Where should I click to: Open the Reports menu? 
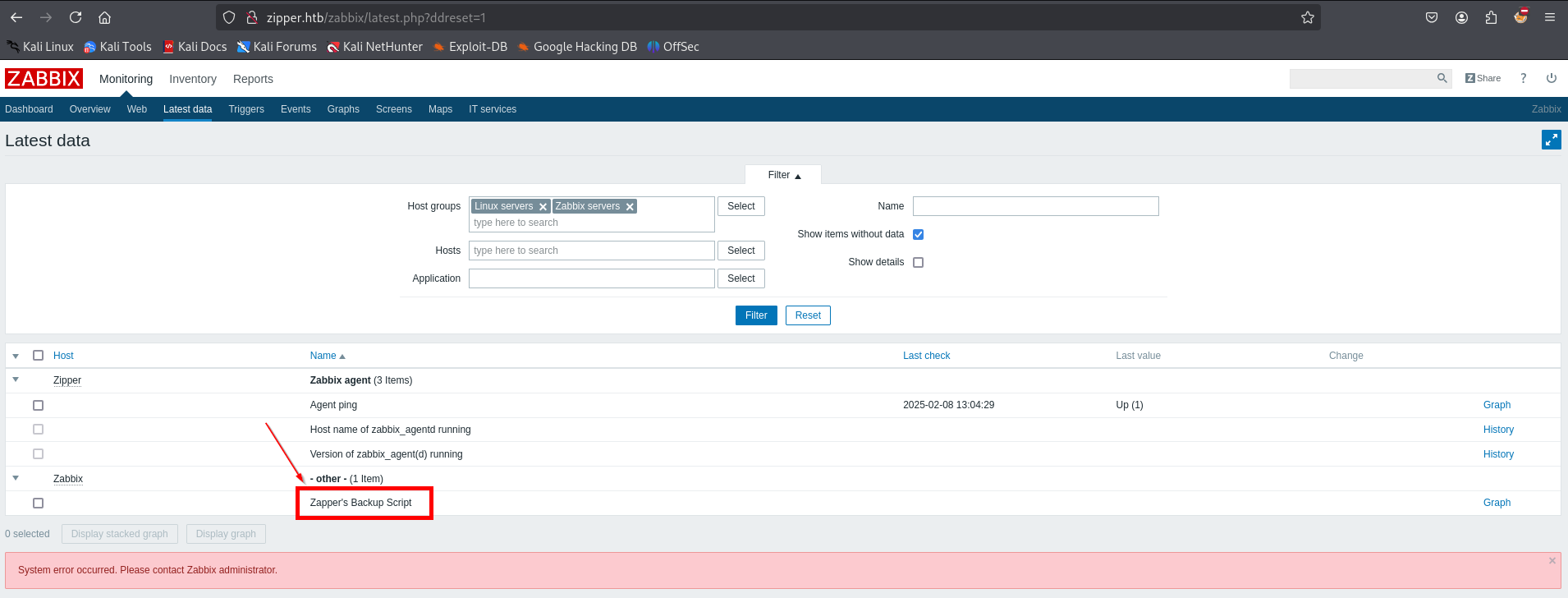point(253,79)
